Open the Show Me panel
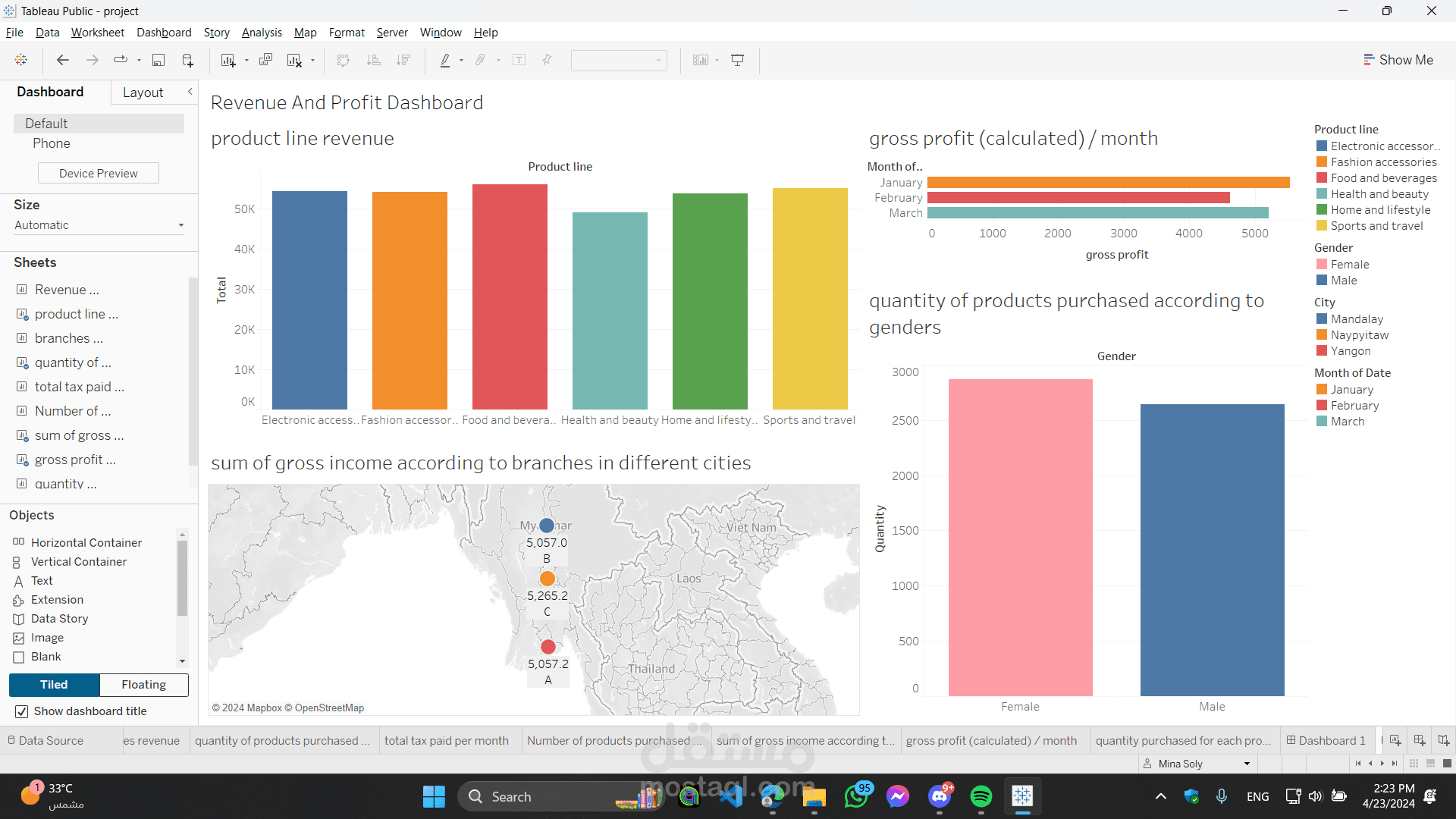 pos(1398,60)
